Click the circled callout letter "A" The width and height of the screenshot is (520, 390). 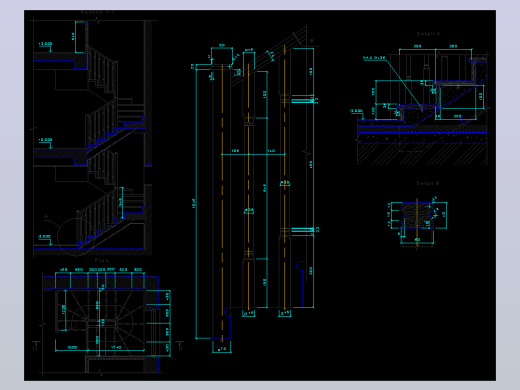(x=46, y=217)
